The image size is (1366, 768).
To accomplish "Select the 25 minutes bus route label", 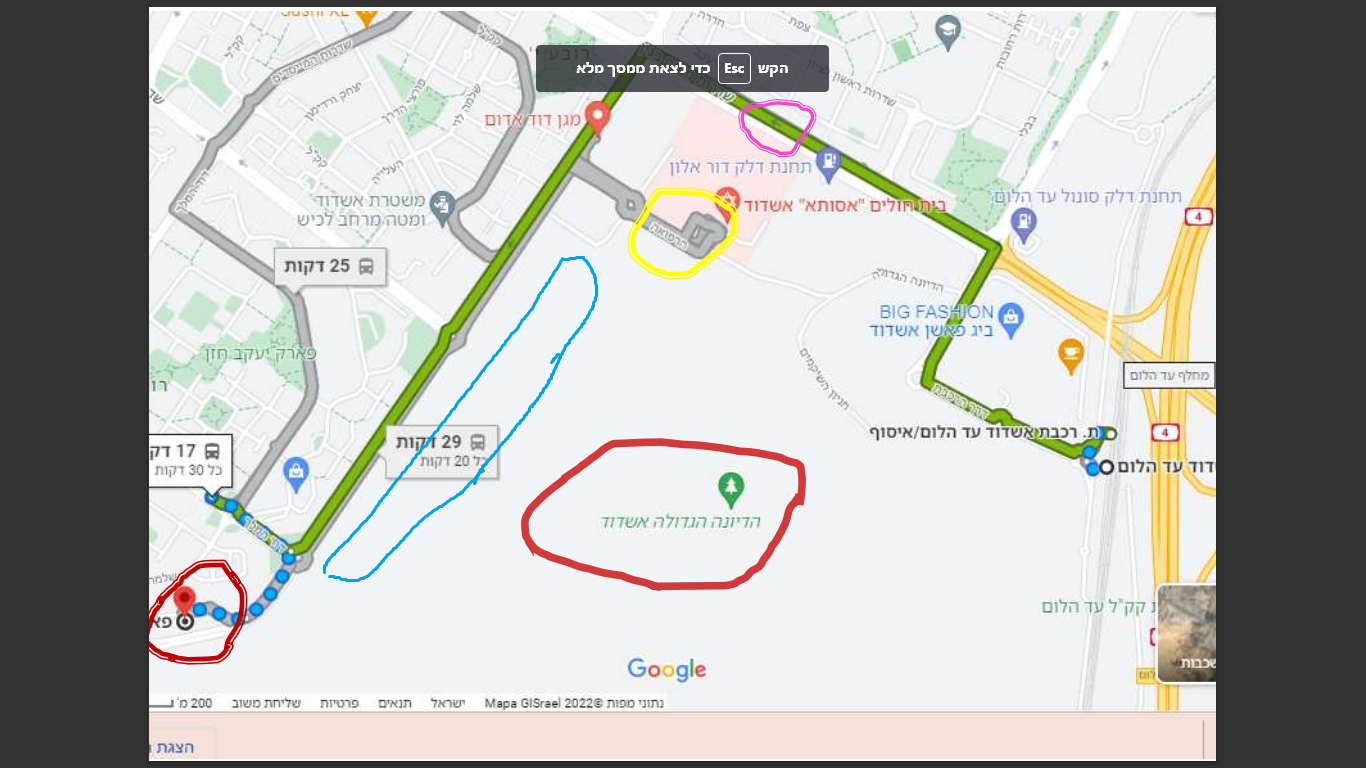I will pyautogui.click(x=330, y=267).
